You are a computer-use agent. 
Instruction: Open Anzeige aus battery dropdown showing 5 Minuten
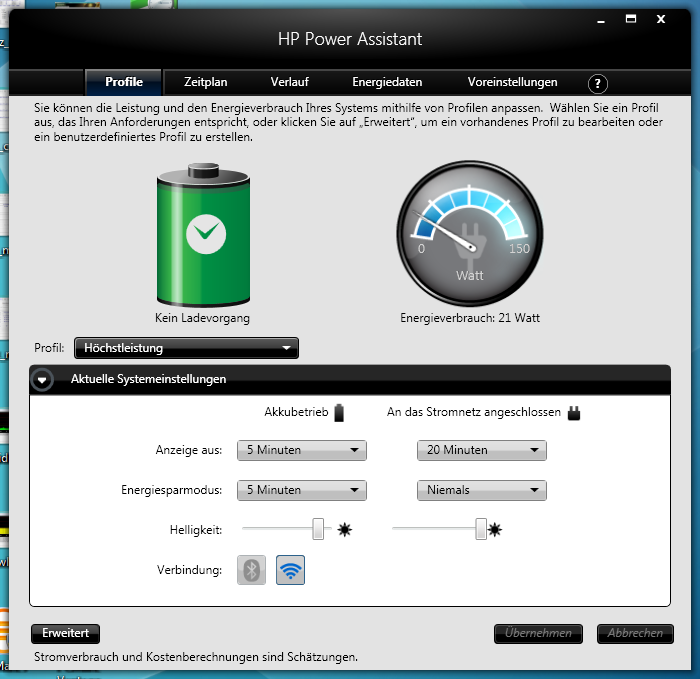coord(302,450)
